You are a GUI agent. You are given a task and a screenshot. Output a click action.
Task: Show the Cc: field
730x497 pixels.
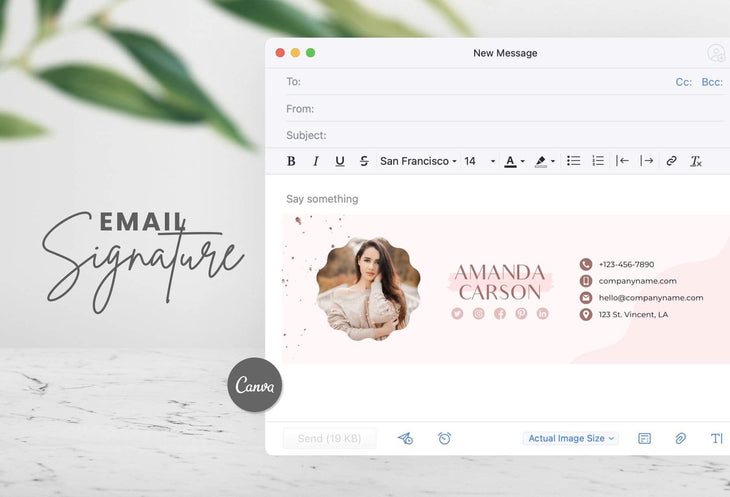click(683, 82)
